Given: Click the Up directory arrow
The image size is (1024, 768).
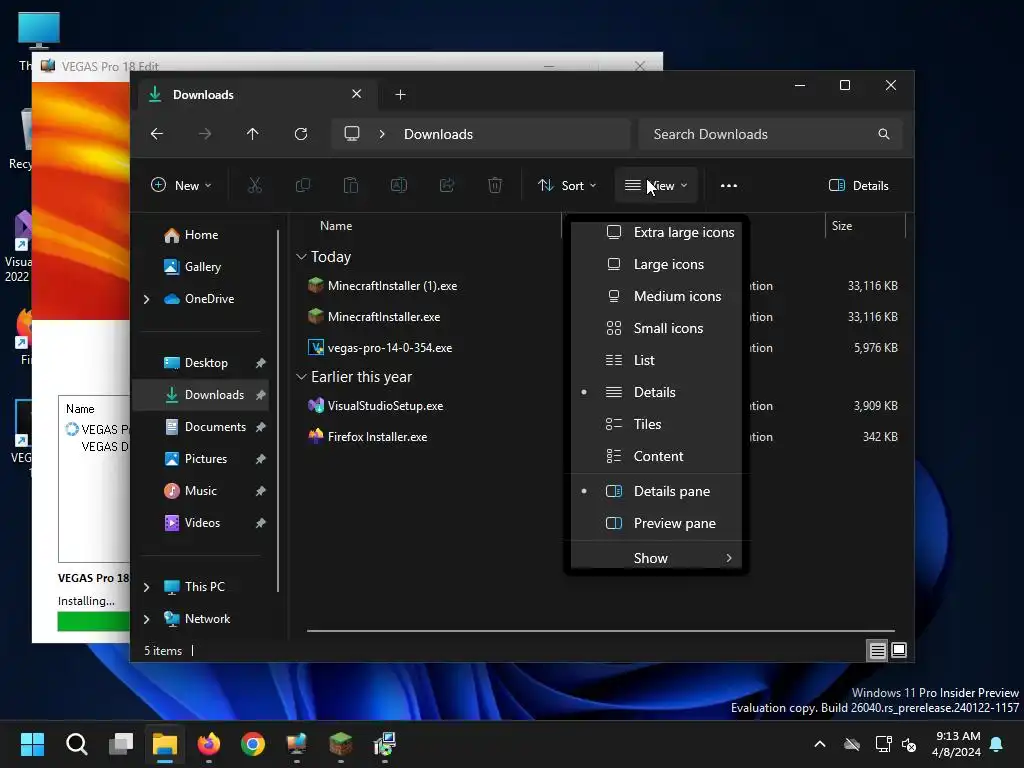Looking at the screenshot, I should point(253,134).
